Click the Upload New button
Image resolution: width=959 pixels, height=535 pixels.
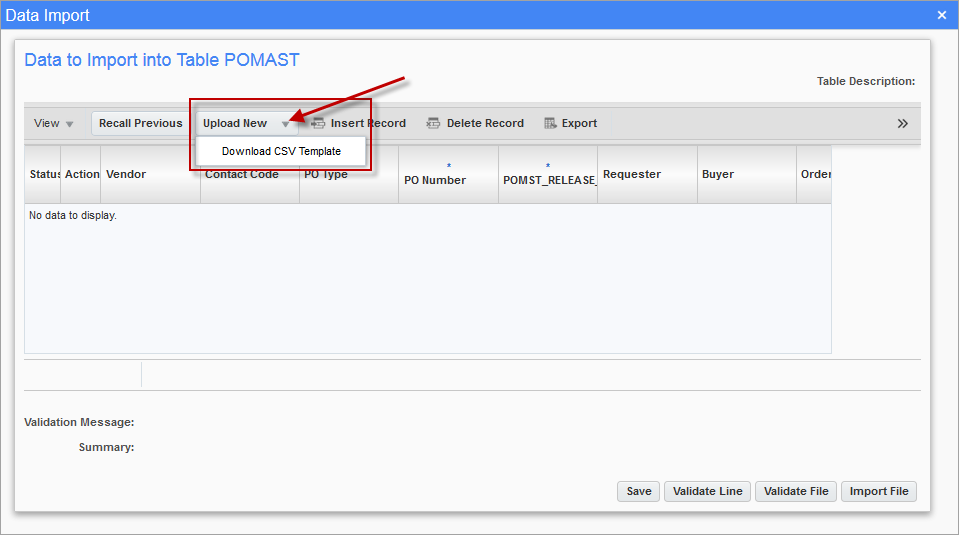click(235, 124)
